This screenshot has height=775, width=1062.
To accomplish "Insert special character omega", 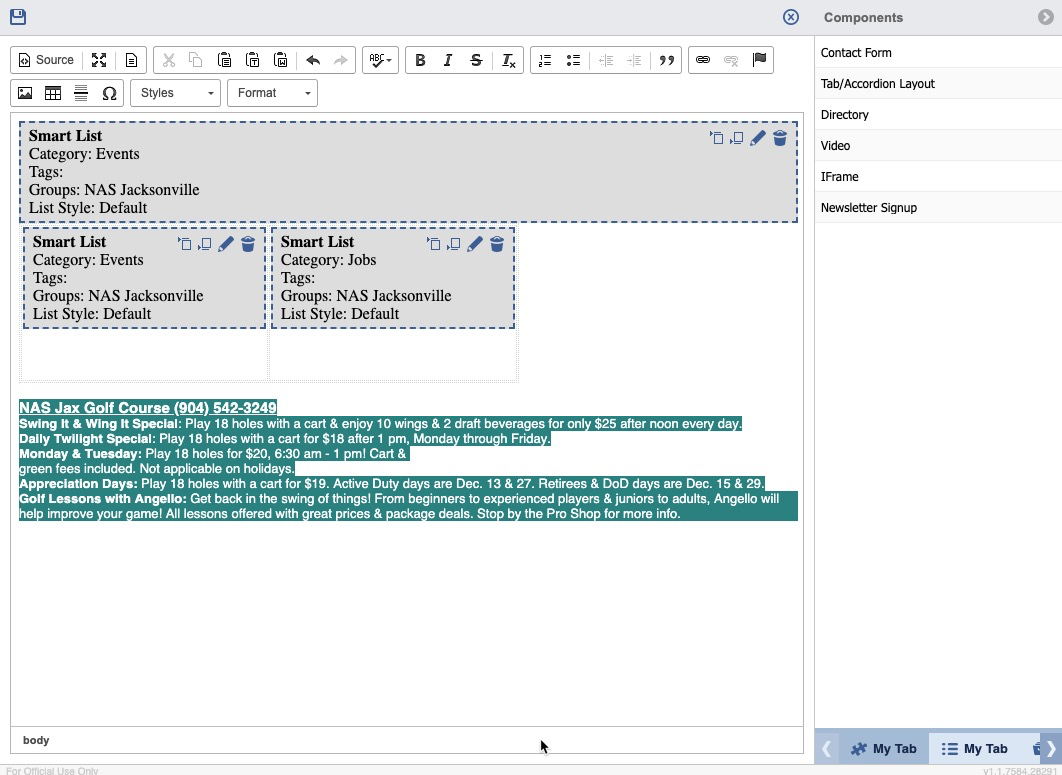I will coord(109,93).
